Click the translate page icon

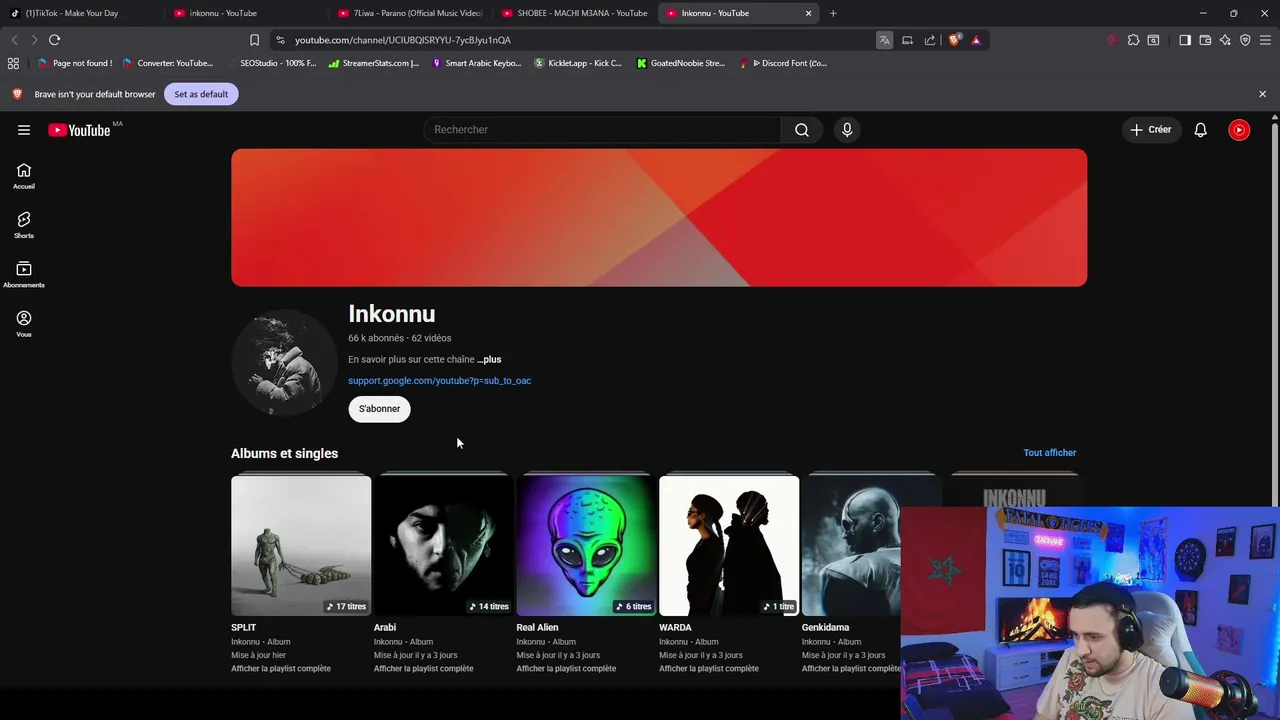(x=884, y=40)
